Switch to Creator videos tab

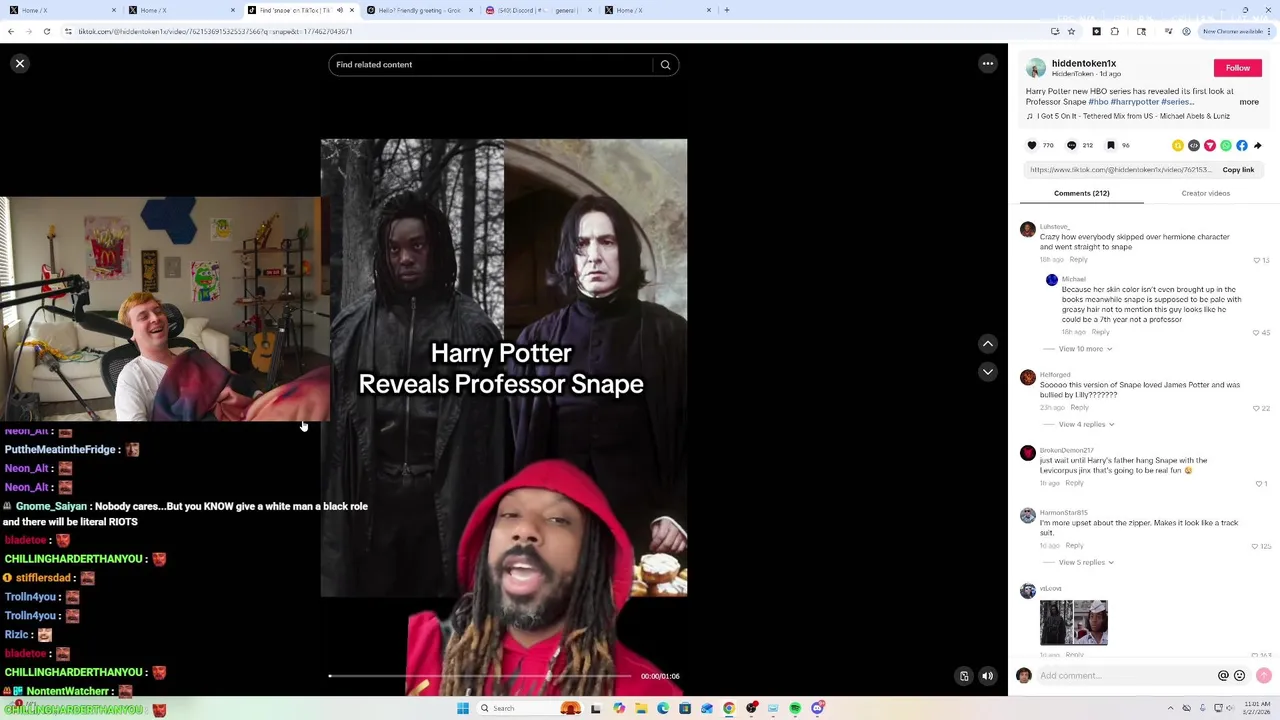[1205, 193]
